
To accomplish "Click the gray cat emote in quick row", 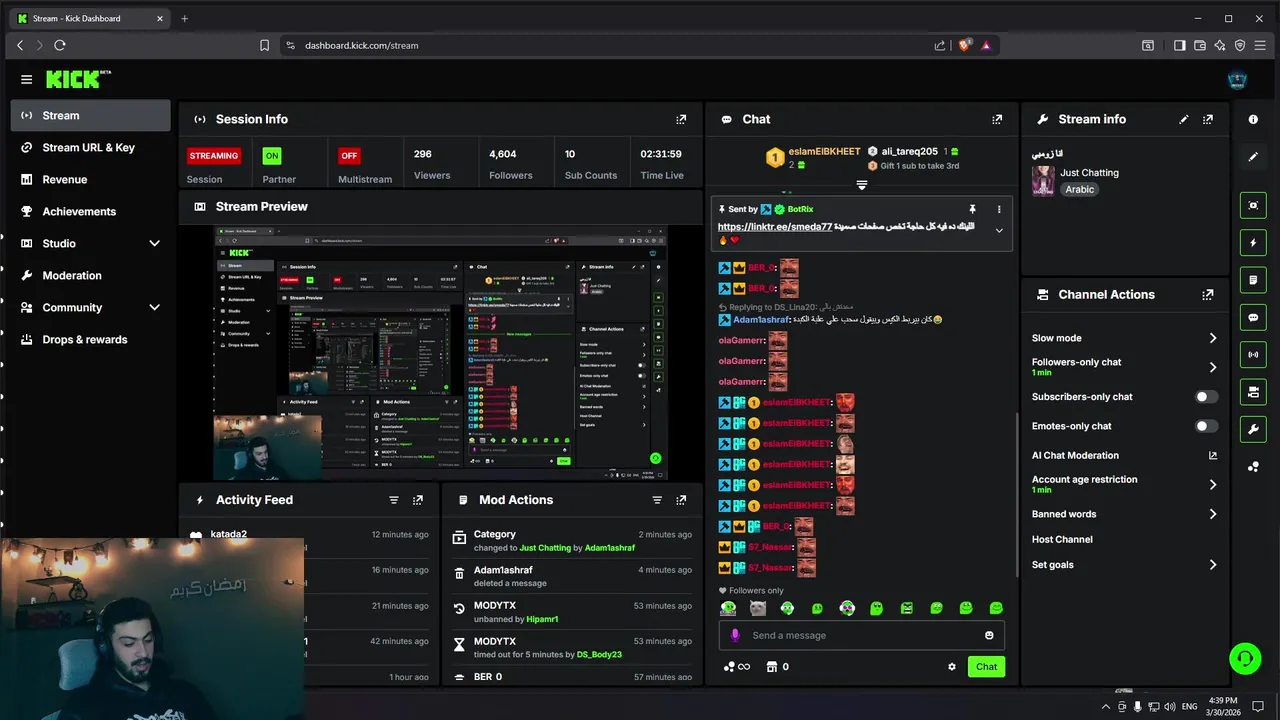I will tap(758, 608).
